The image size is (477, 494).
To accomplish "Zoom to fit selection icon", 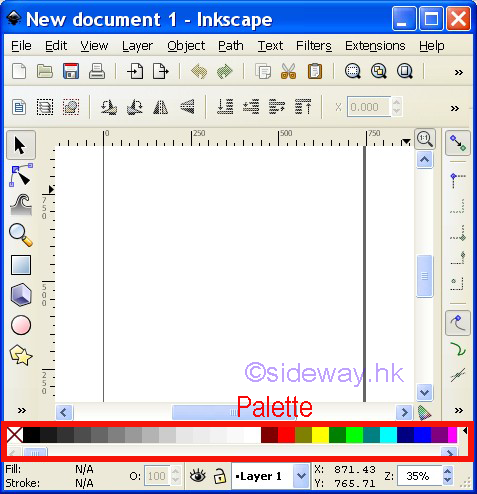I will pyautogui.click(x=353, y=71).
